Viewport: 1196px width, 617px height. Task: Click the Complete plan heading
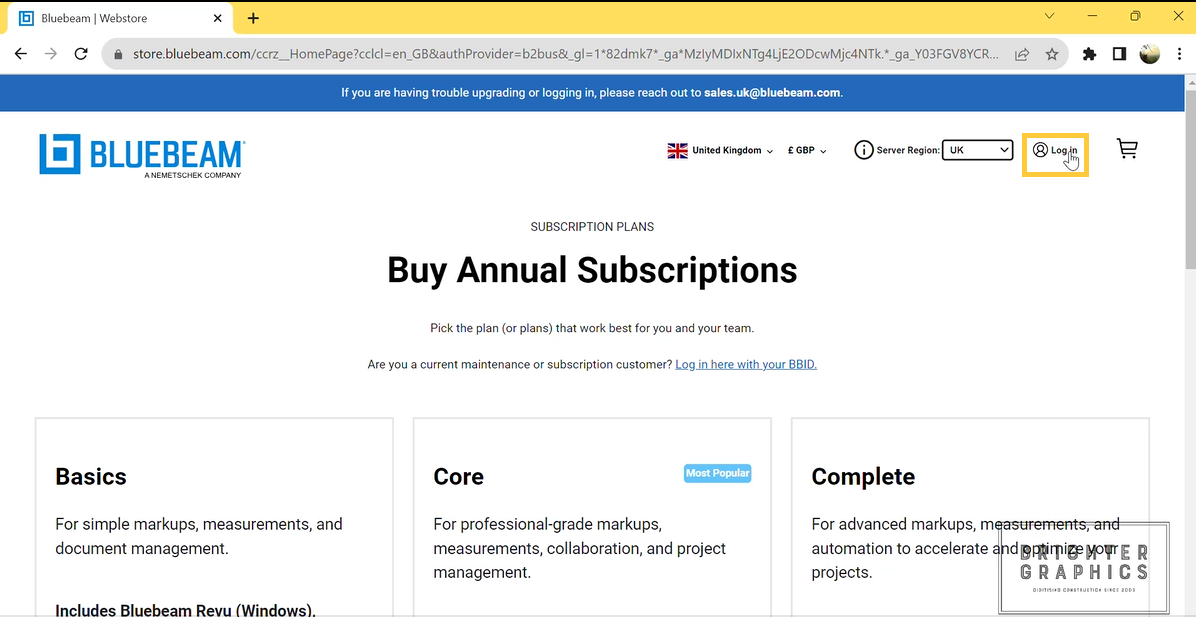pos(863,477)
